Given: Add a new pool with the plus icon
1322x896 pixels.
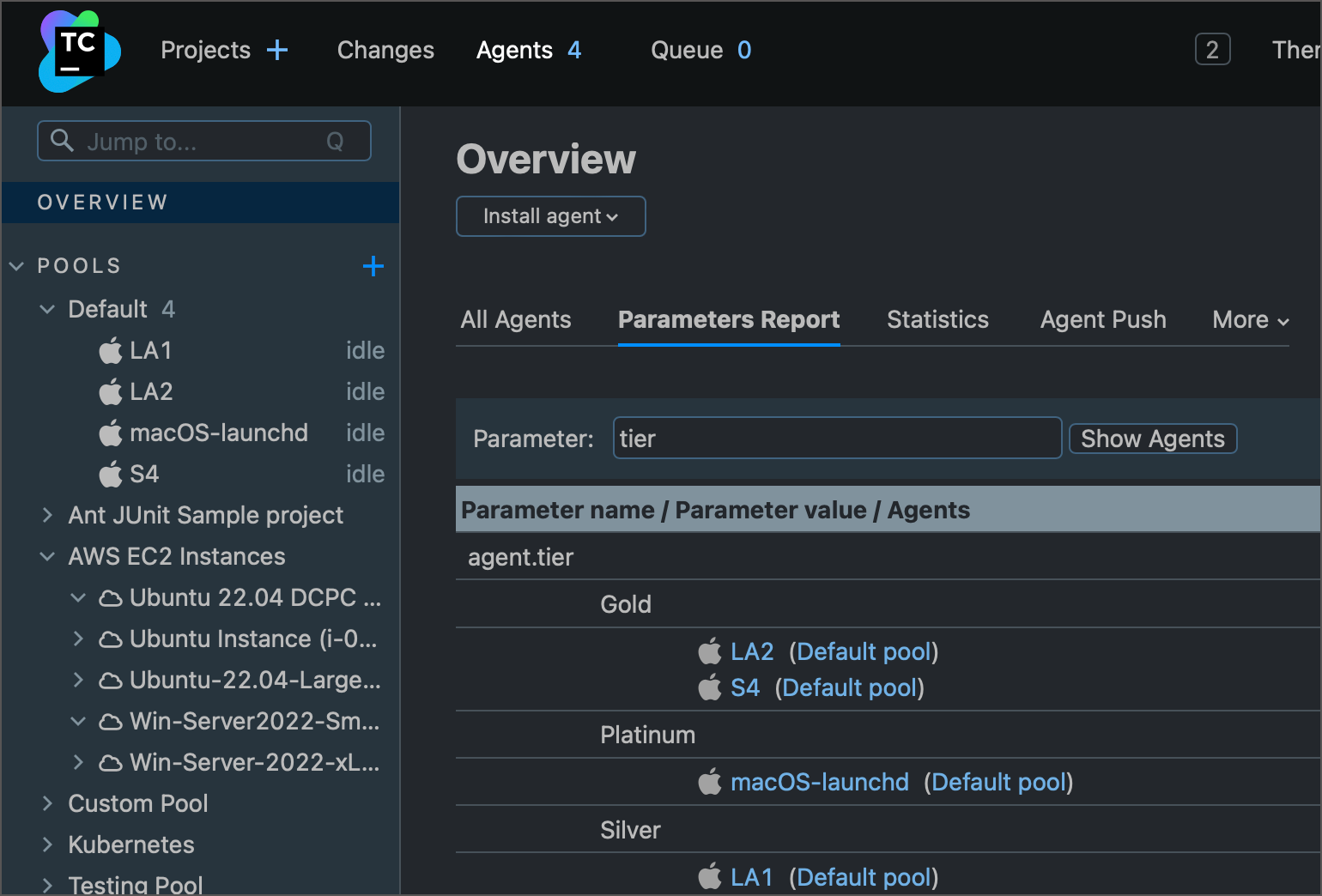Looking at the screenshot, I should click(x=373, y=266).
